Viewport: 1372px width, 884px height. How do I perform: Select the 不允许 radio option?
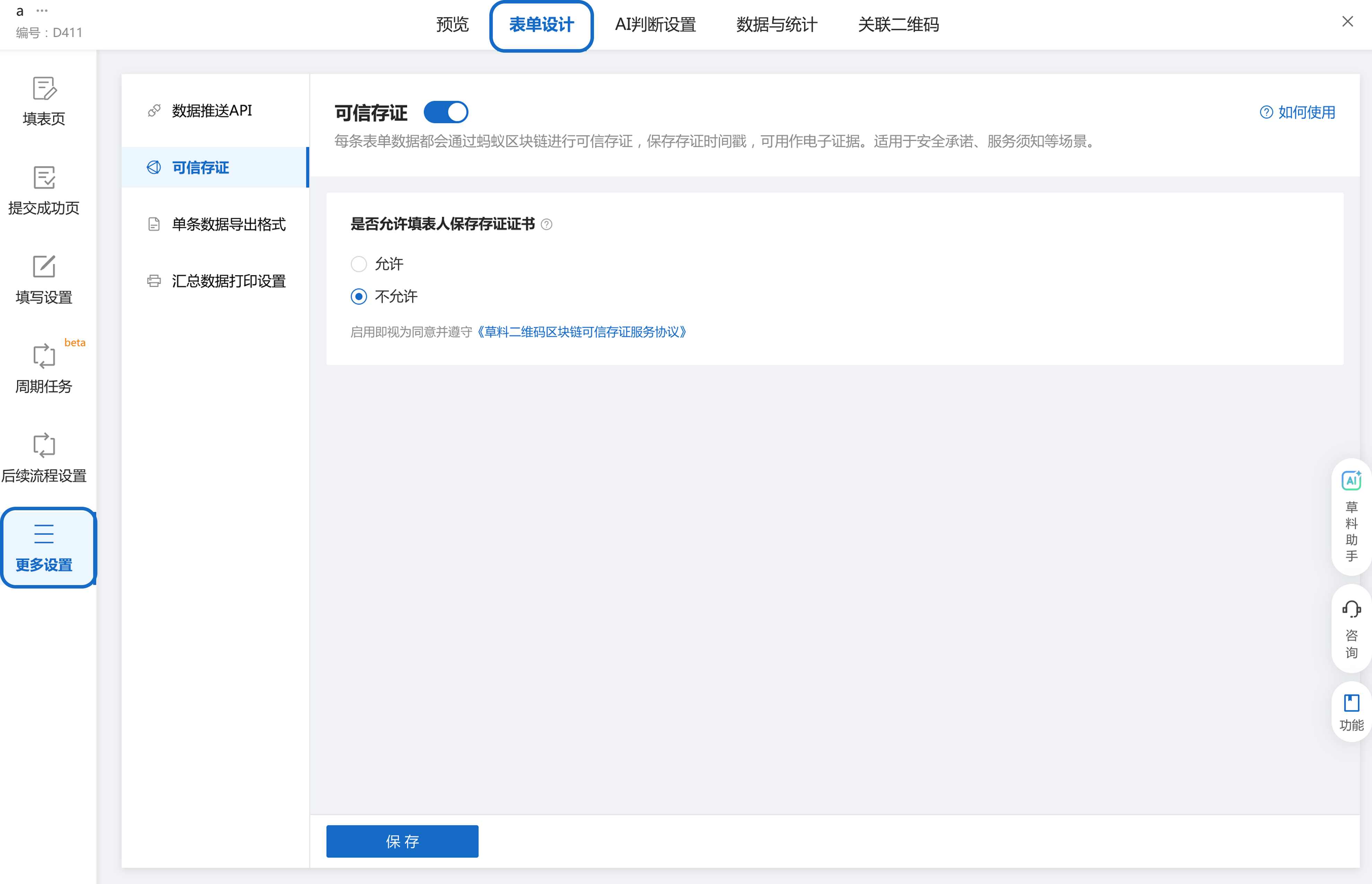click(359, 297)
